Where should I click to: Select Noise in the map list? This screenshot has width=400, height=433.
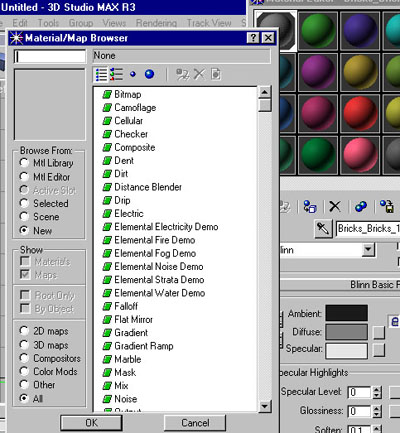(126, 399)
